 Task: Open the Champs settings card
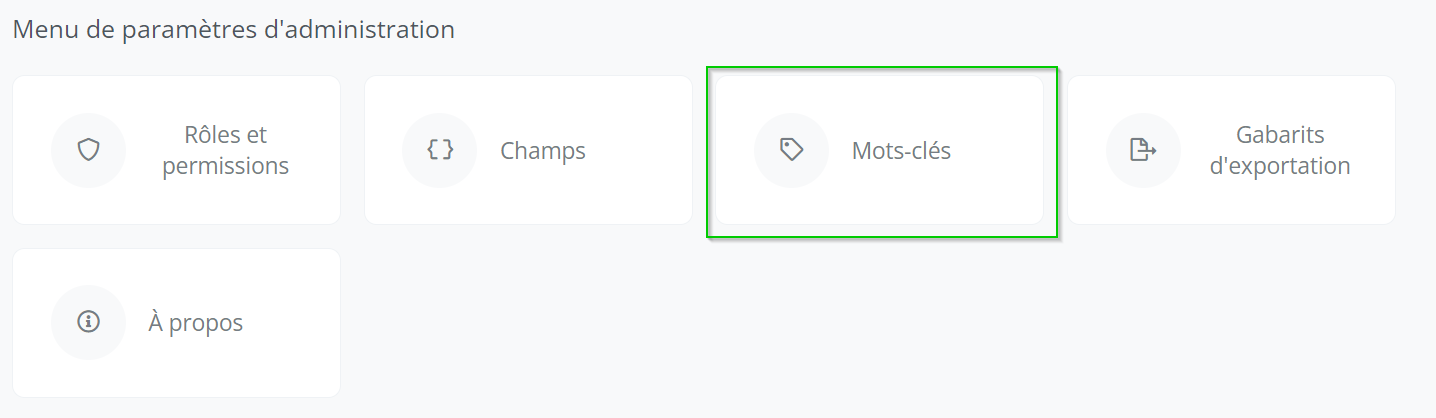click(528, 150)
